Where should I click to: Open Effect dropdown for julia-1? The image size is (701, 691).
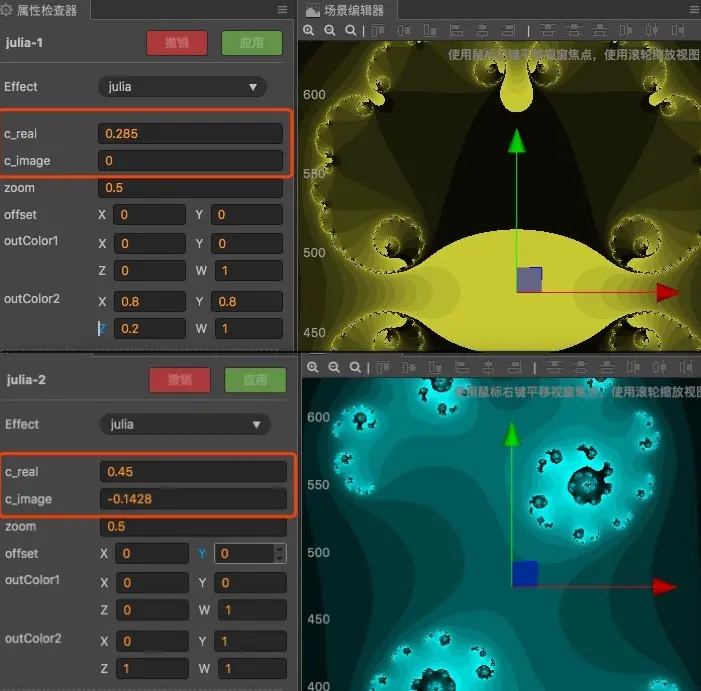tap(182, 87)
